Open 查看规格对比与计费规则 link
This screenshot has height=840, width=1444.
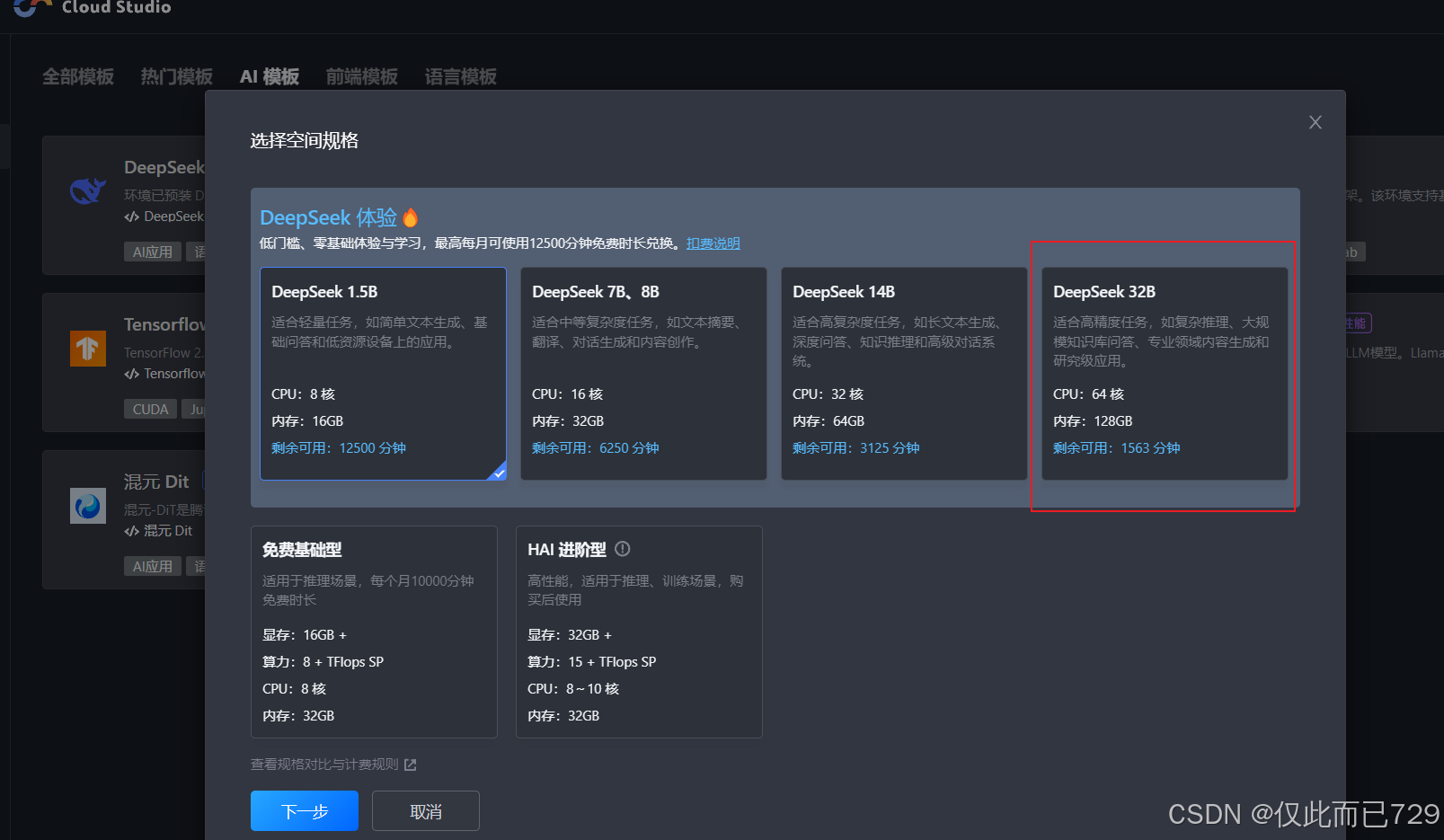coord(324,765)
